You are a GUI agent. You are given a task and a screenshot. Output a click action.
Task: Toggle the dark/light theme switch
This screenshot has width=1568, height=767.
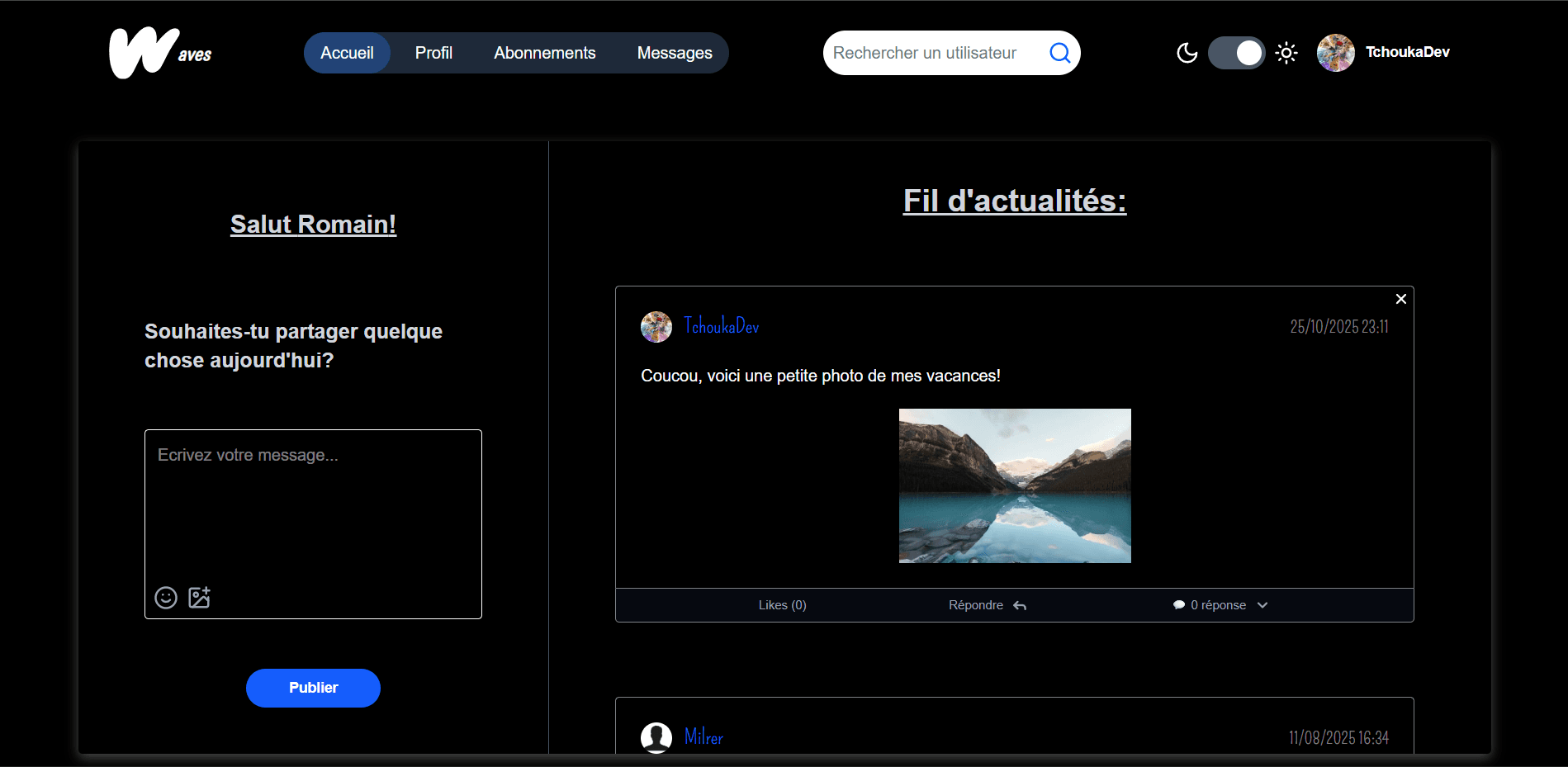pos(1236,53)
